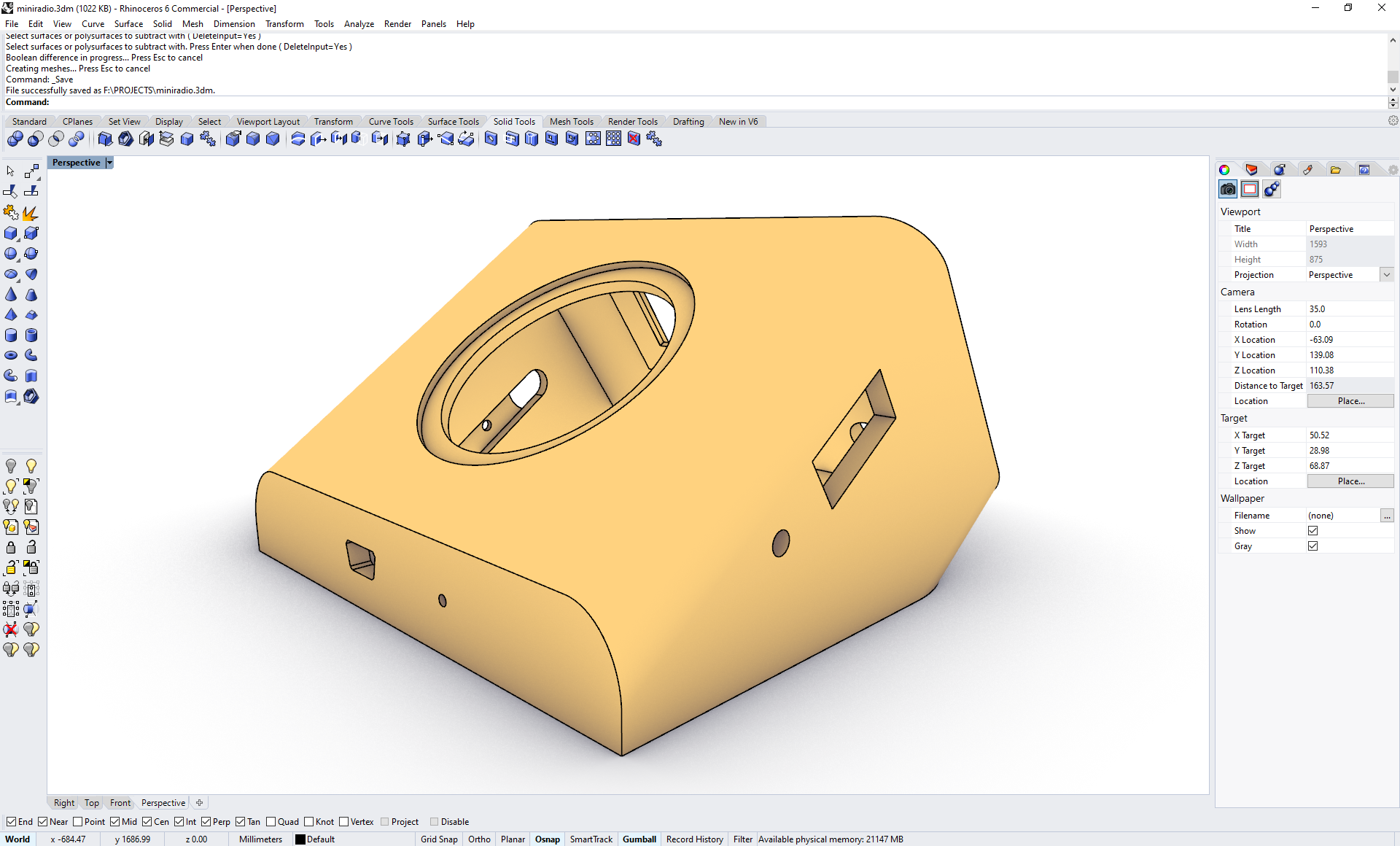Click the Camera Location Place button
The image size is (1400, 846).
pos(1350,401)
